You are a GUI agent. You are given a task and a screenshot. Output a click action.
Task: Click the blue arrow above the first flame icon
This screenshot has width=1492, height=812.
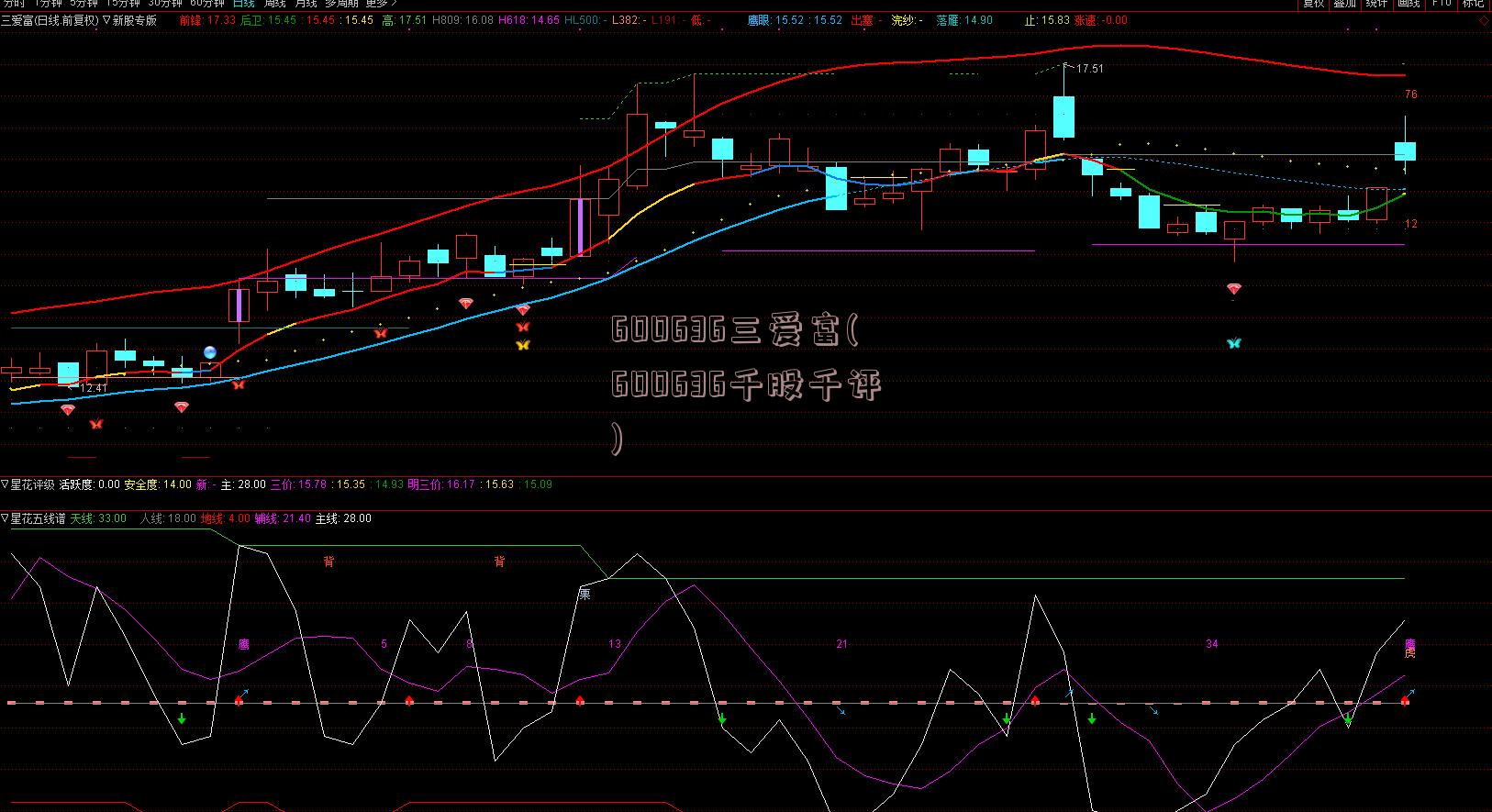[245, 692]
